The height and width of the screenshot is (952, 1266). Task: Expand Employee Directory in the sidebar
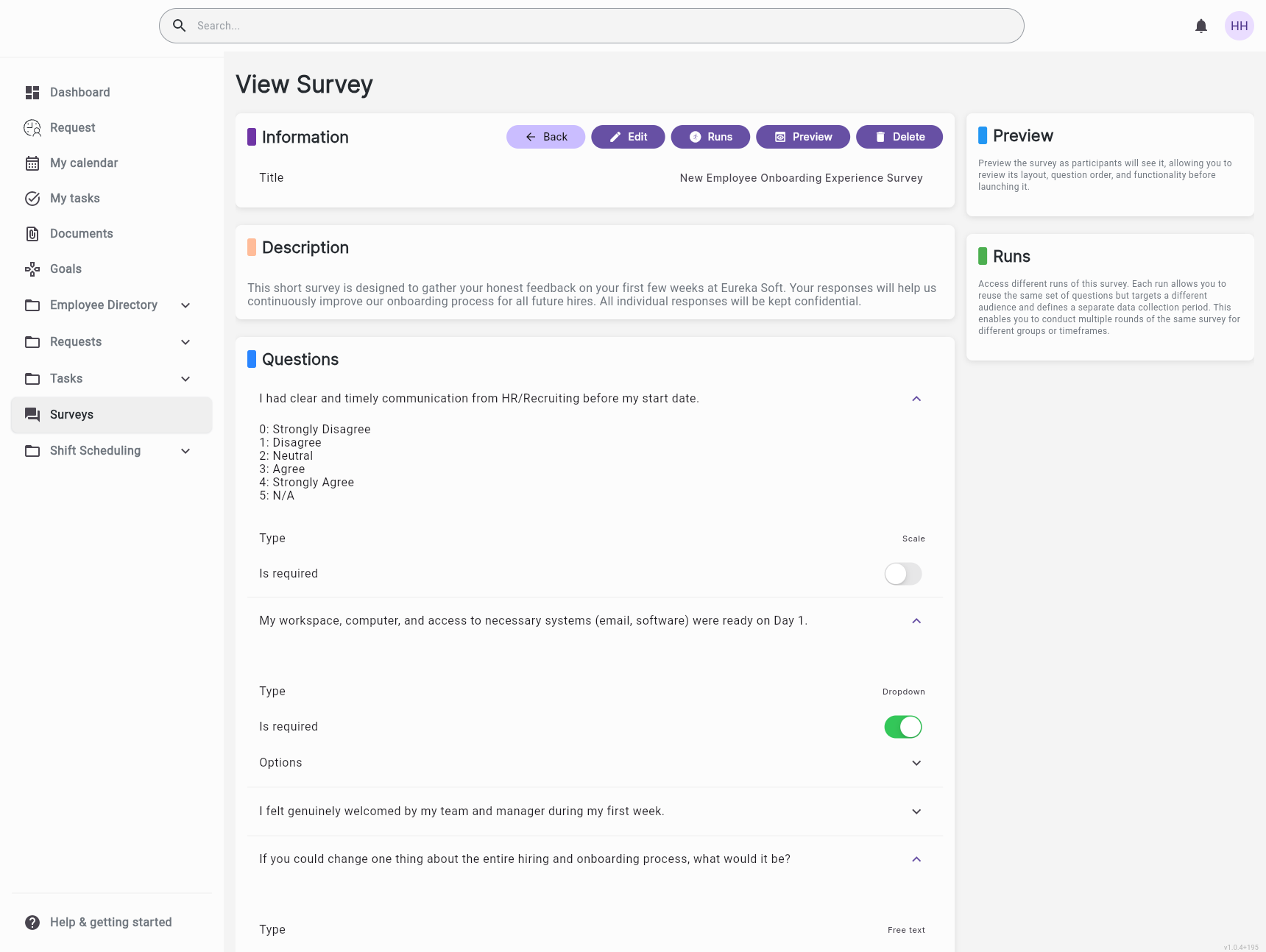tap(185, 305)
